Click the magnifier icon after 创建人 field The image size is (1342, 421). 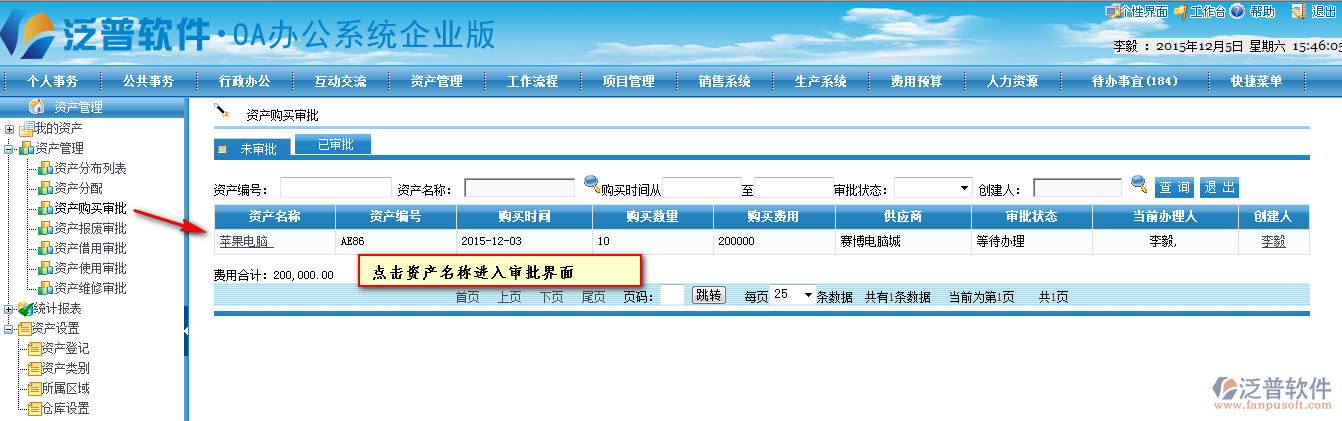click(1139, 184)
